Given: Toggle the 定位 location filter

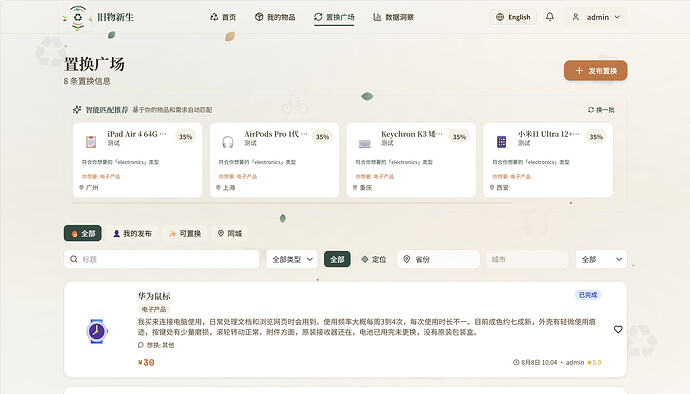Looking at the screenshot, I should click(374, 259).
